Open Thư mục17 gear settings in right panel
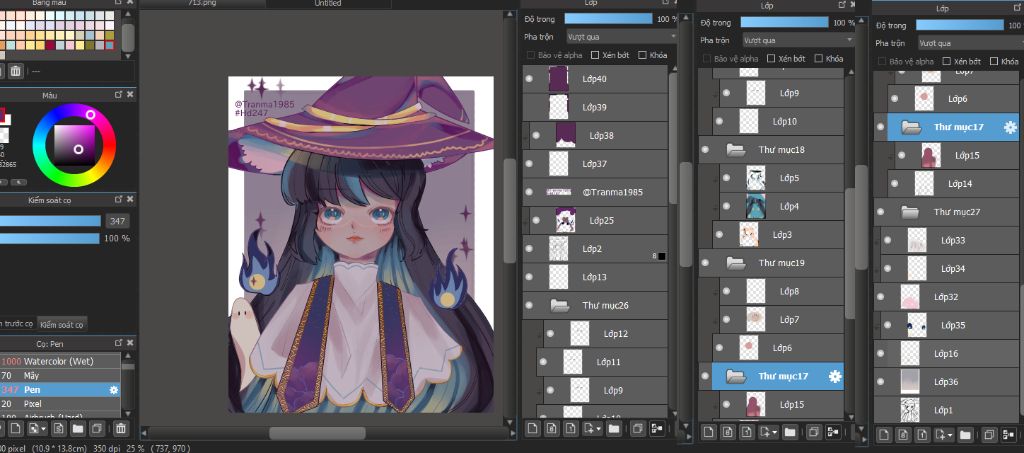The width and height of the screenshot is (1024, 453). point(1010,127)
